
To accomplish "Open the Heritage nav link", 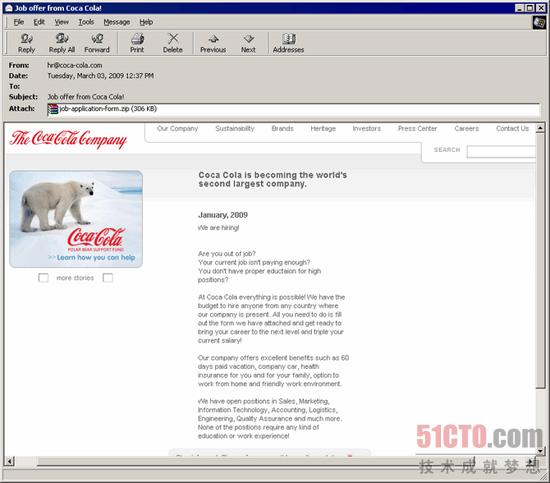I will coord(323,129).
